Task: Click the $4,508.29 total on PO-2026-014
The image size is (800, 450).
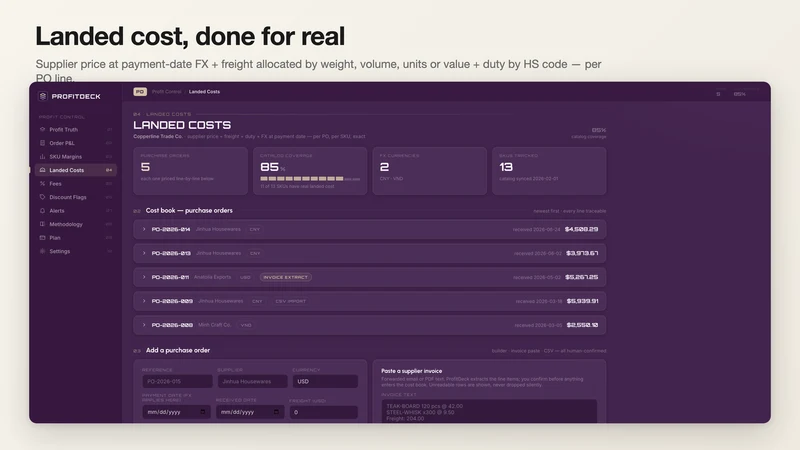Action: (581, 229)
